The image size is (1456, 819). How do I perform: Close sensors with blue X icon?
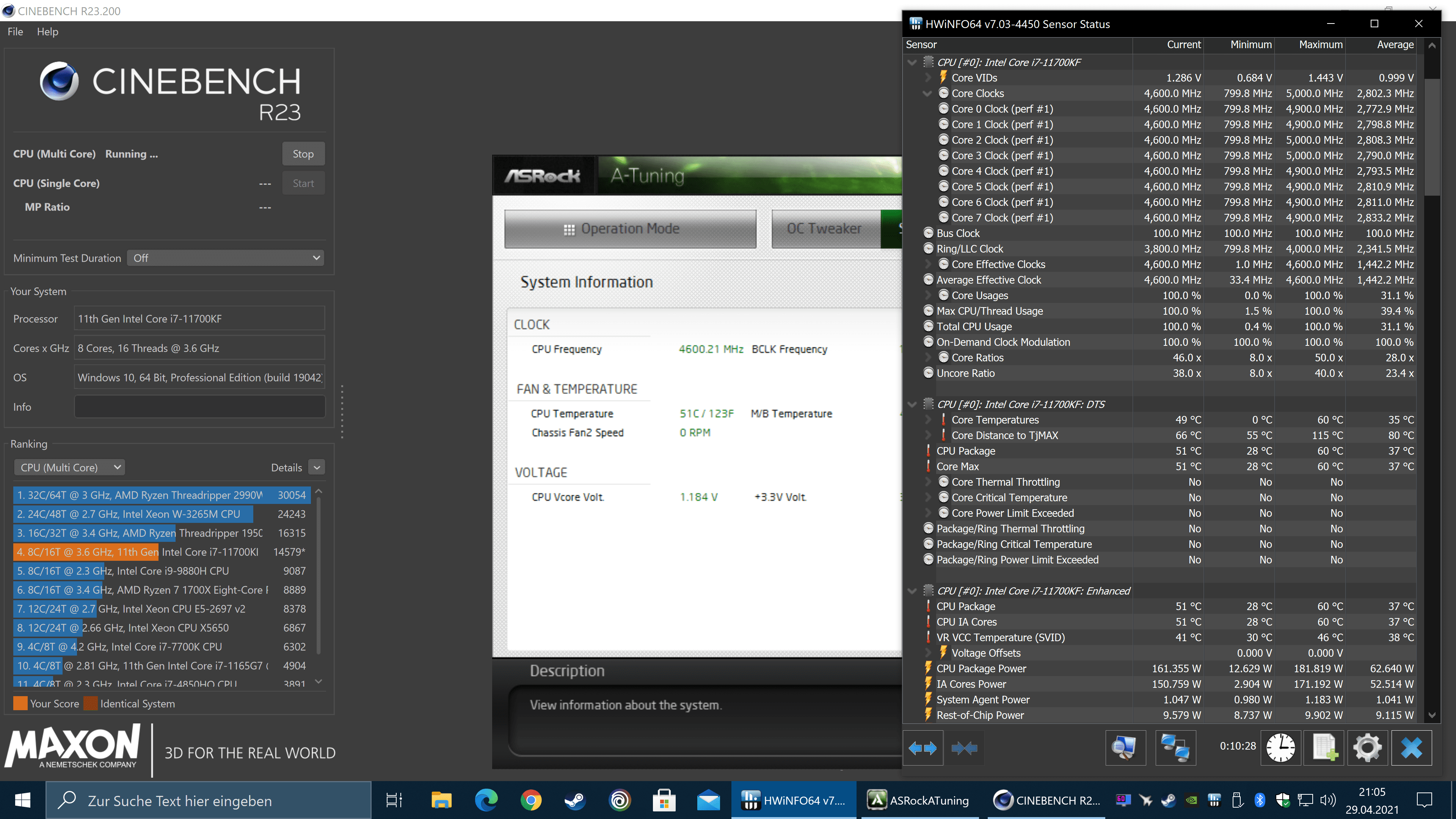click(1411, 748)
